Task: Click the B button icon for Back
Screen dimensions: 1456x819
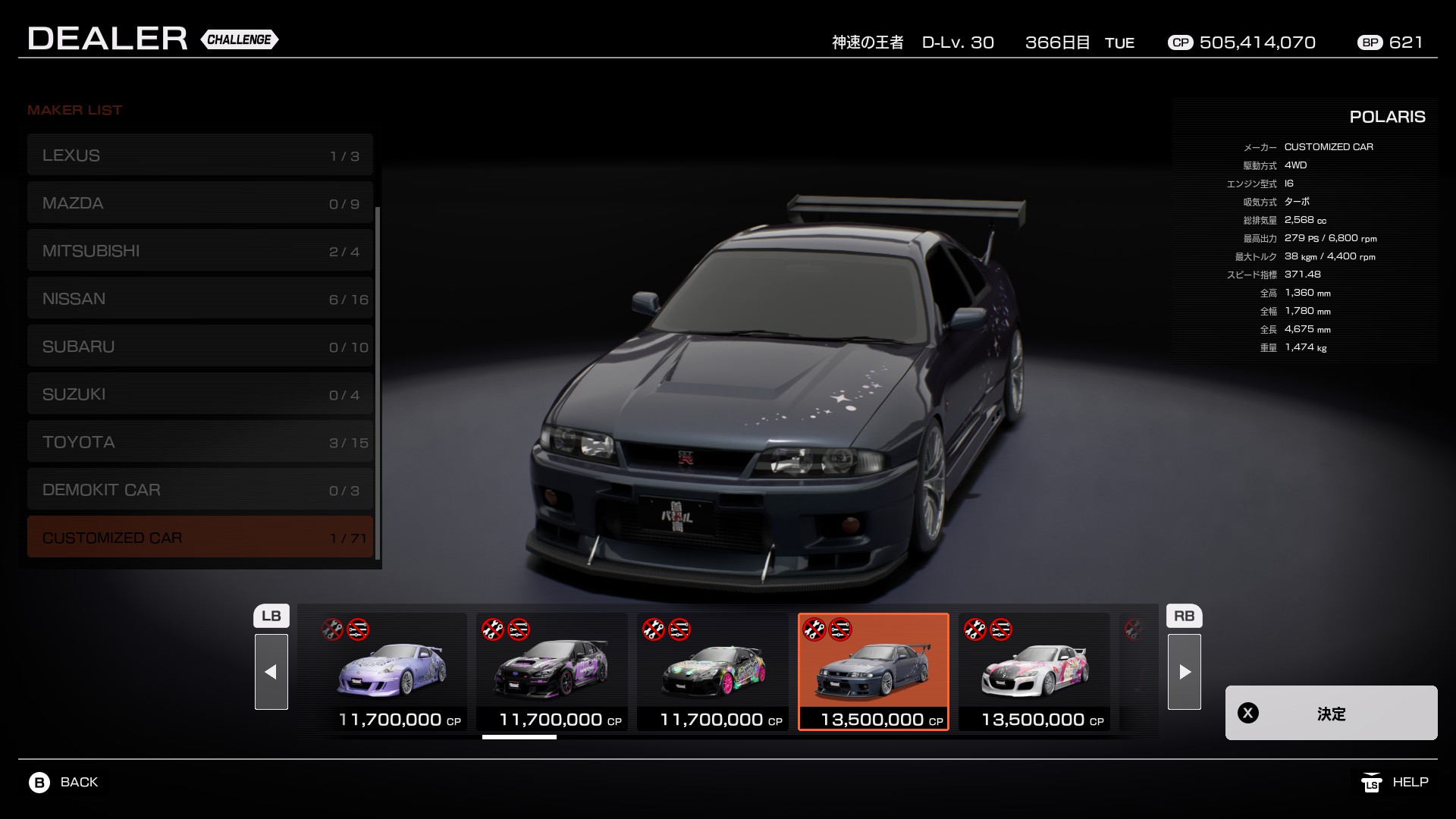Action: 39,782
